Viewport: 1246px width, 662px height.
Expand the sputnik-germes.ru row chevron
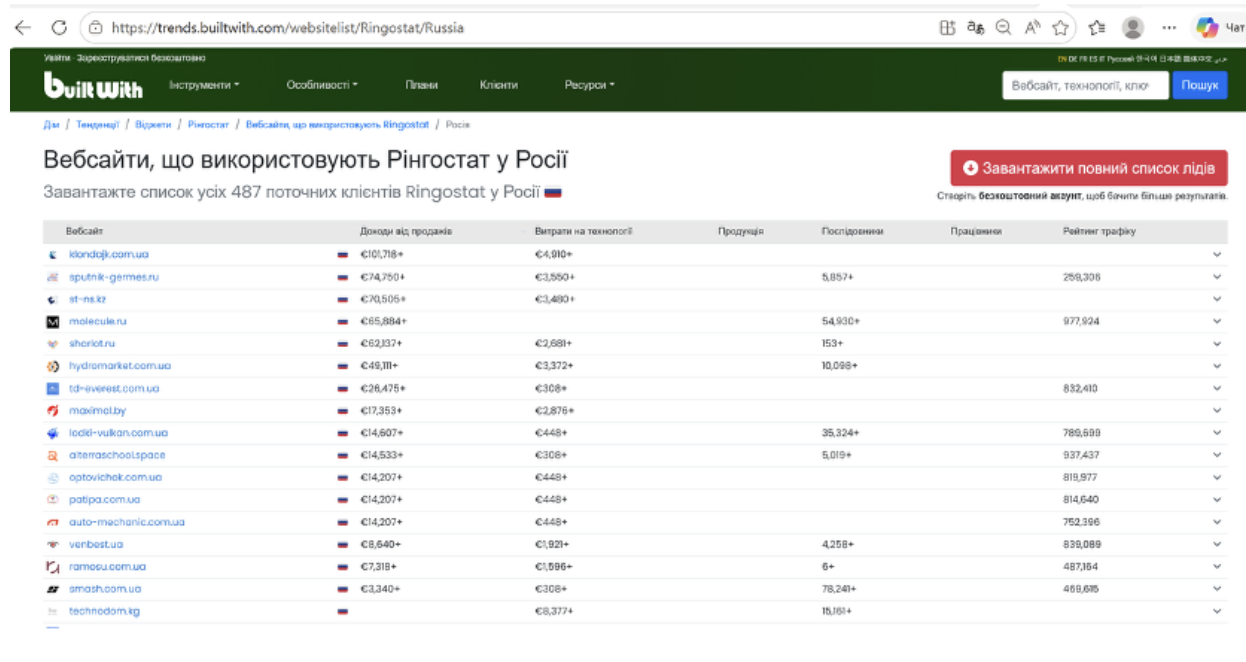click(1217, 276)
